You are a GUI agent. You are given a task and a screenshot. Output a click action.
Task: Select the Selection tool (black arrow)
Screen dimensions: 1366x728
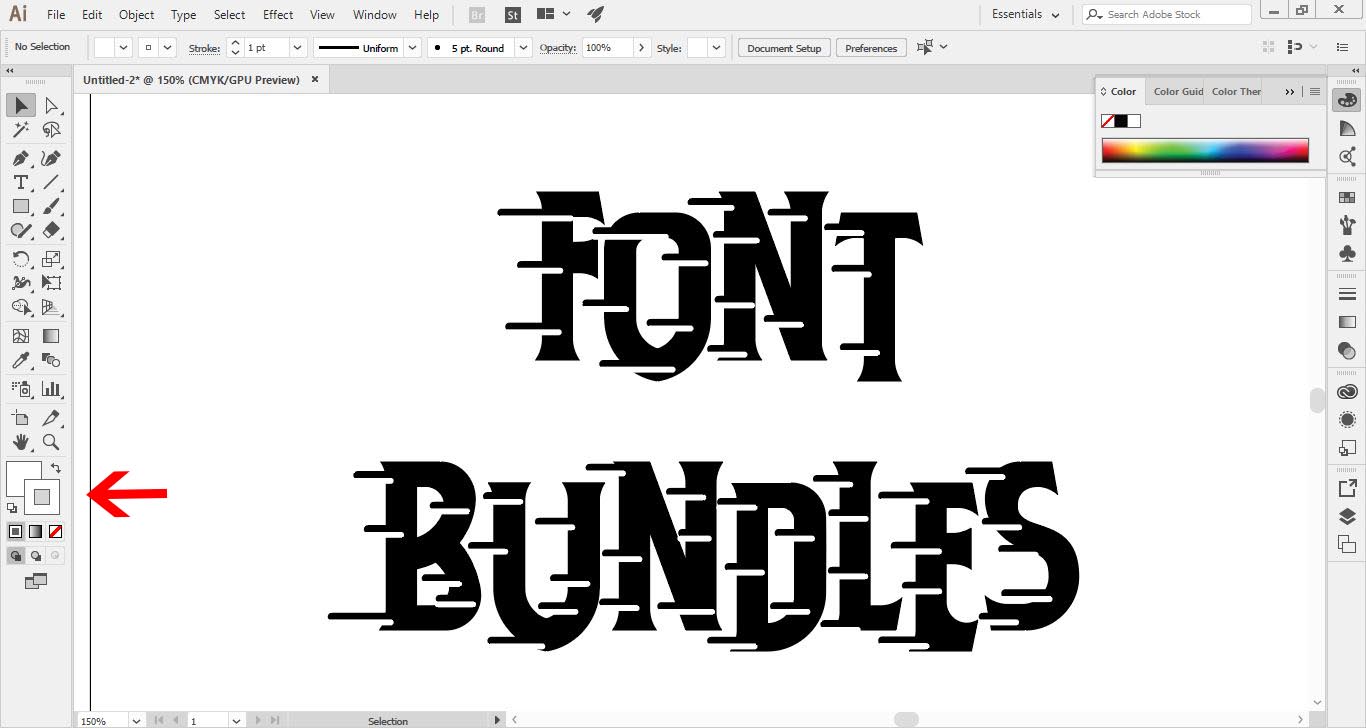pos(21,105)
